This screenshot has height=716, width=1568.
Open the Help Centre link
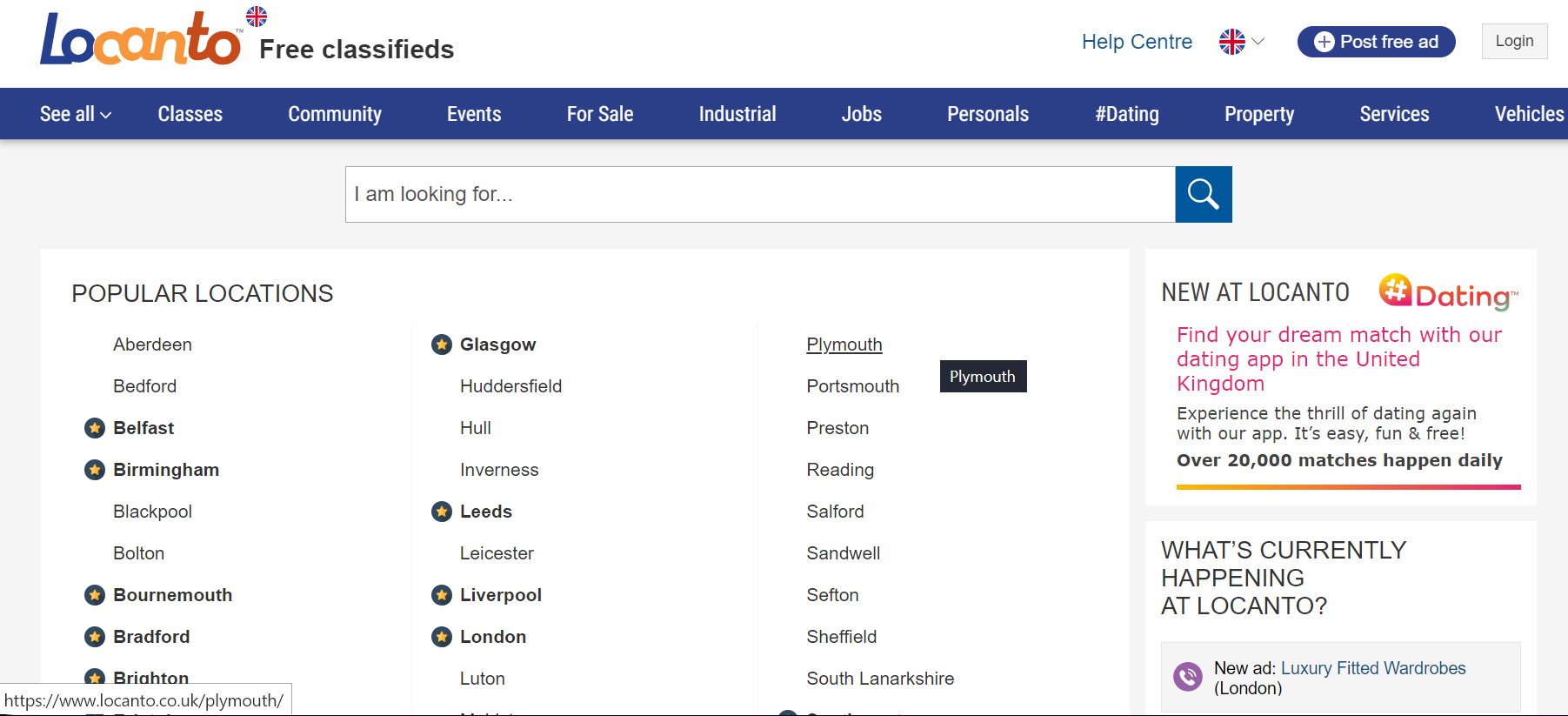pos(1137,42)
